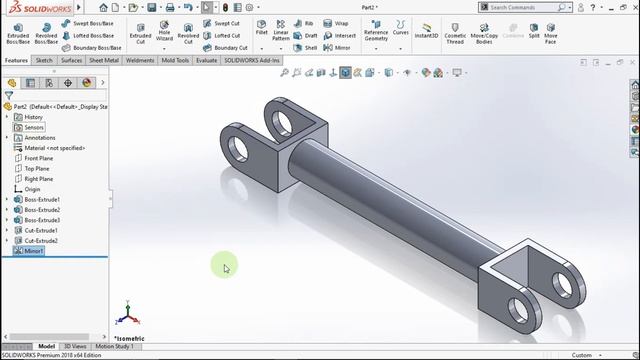This screenshot has width=640, height=360.
Task: Select the Revolved Boss/Base tool
Action: click(x=46, y=33)
